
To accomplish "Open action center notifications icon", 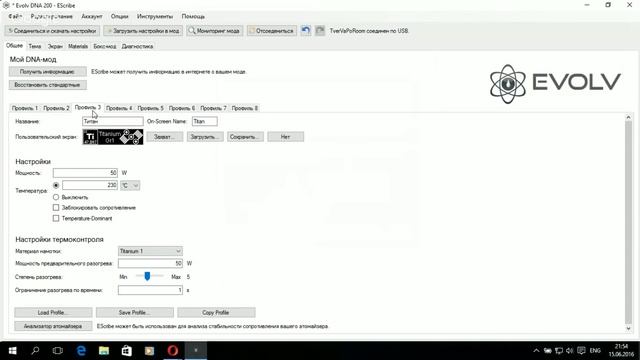I will point(581,351).
